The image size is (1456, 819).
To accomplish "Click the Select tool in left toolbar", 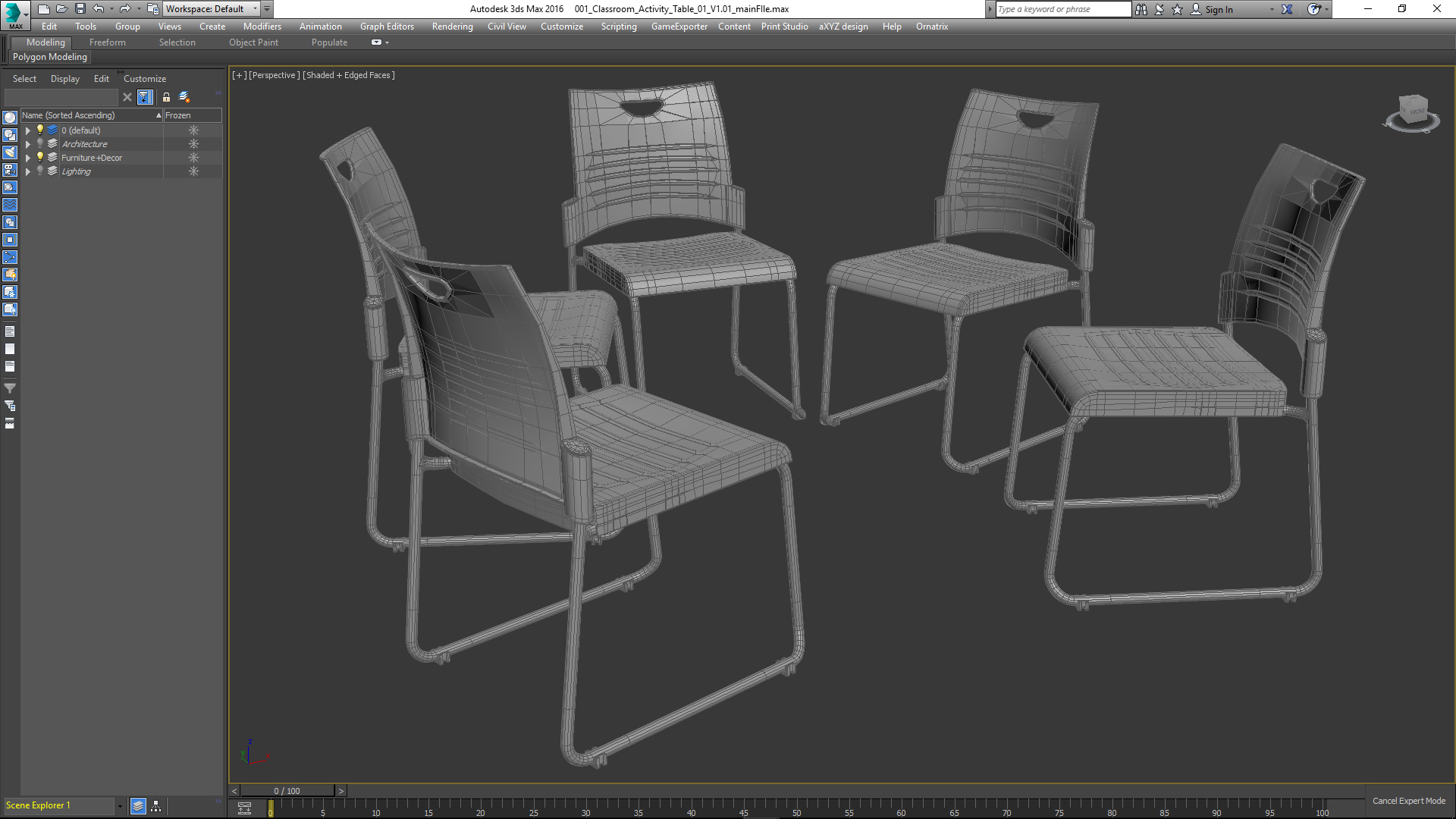I will pyautogui.click(x=23, y=78).
